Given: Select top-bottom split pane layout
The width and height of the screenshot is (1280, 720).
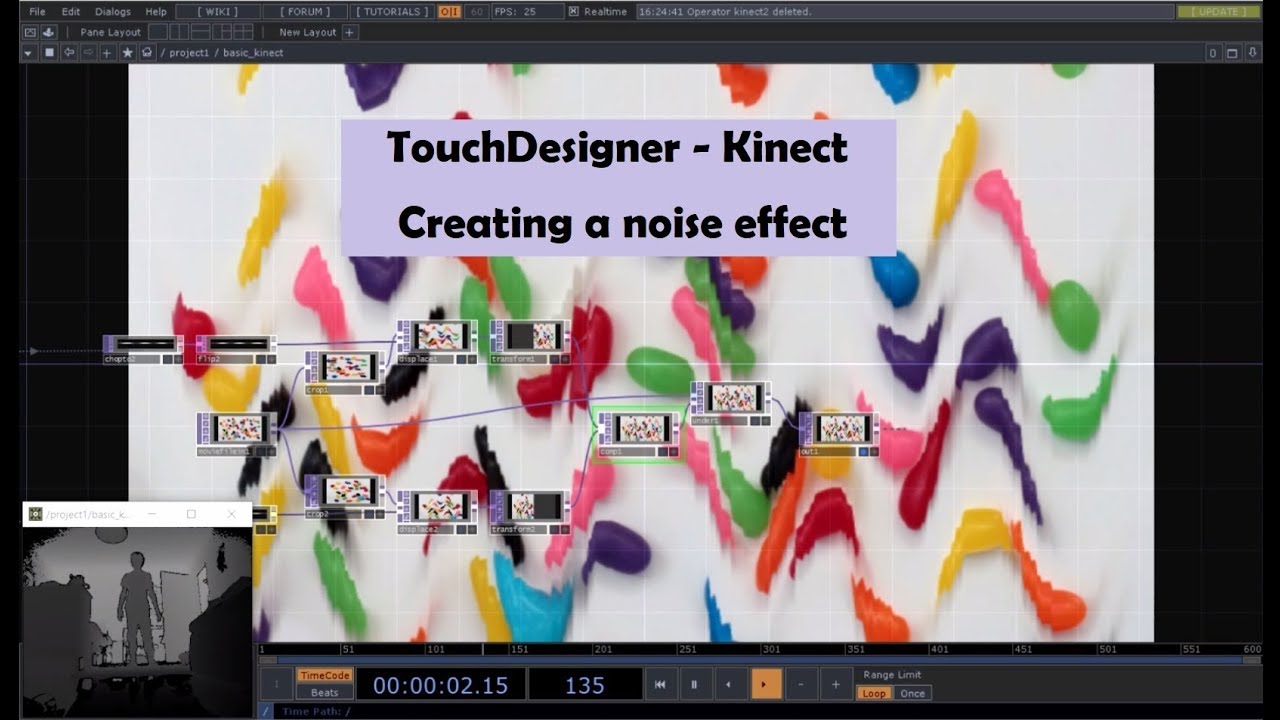Looking at the screenshot, I should tap(201, 32).
